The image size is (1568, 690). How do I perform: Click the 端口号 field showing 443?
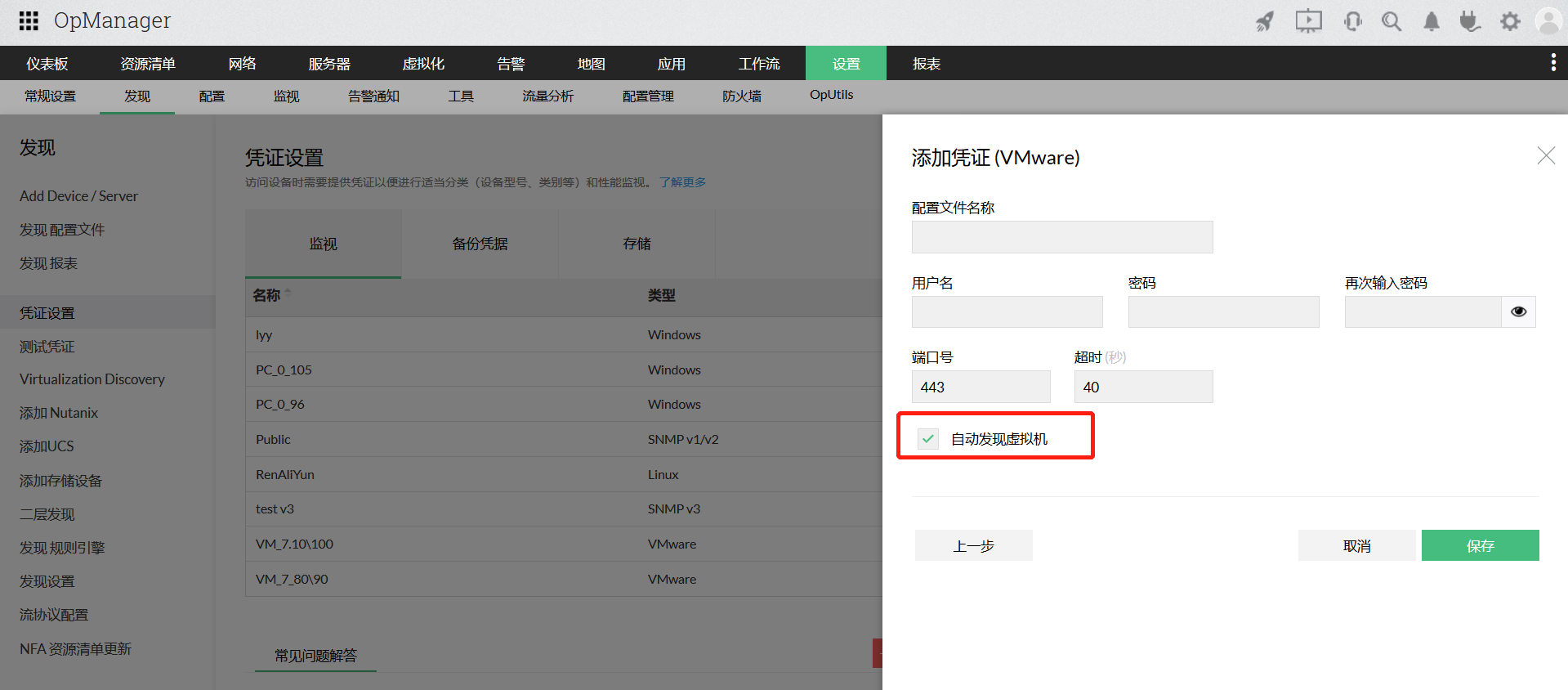[x=981, y=387]
